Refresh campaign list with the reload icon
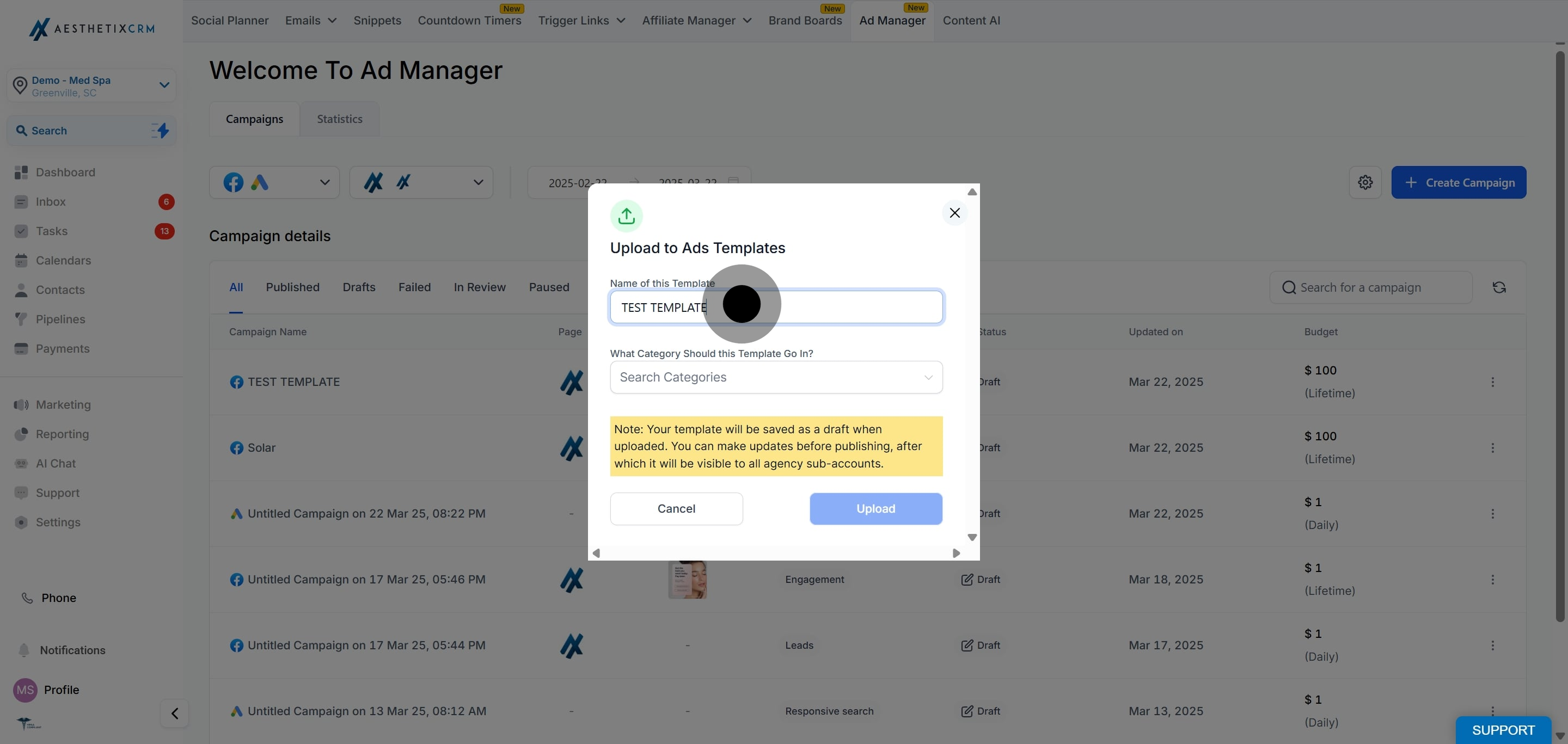Image resolution: width=1568 pixels, height=744 pixels. 1499,287
